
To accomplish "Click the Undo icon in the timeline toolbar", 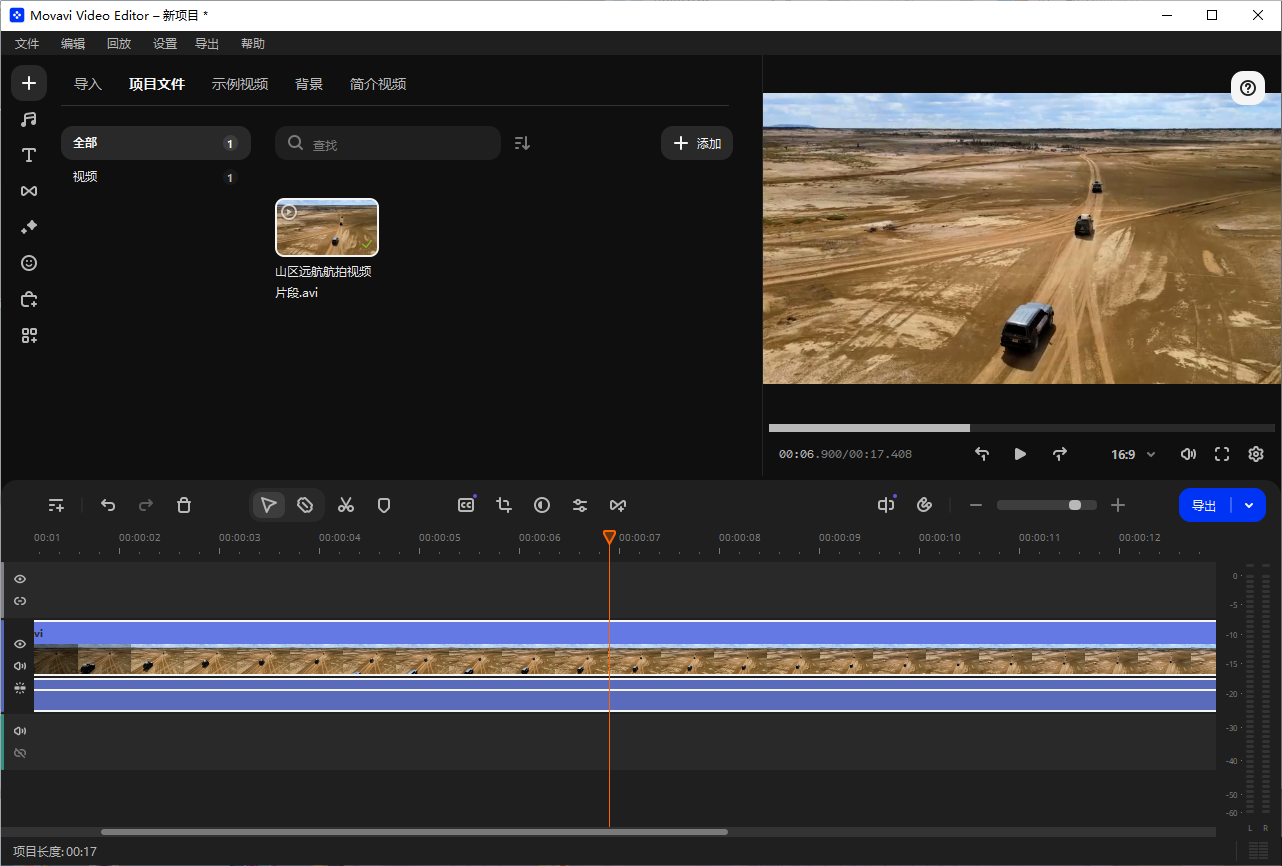I will pos(108,505).
